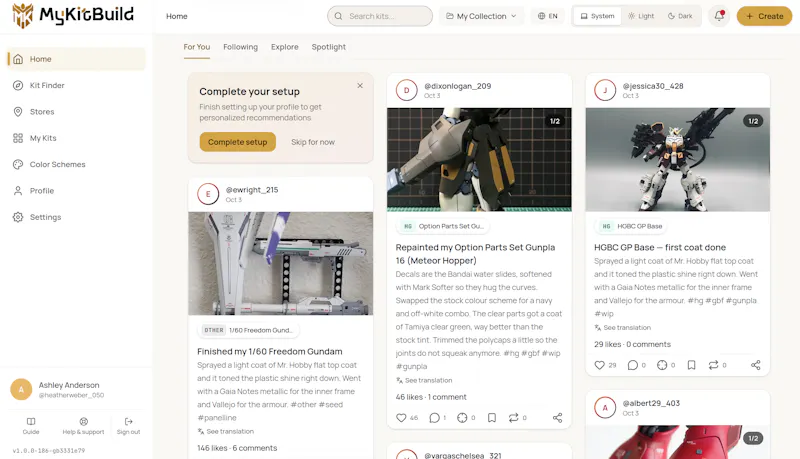Click the MyKitBuild logo
Image resolution: width=800 pixels, height=459 pixels.
click(x=73, y=15)
